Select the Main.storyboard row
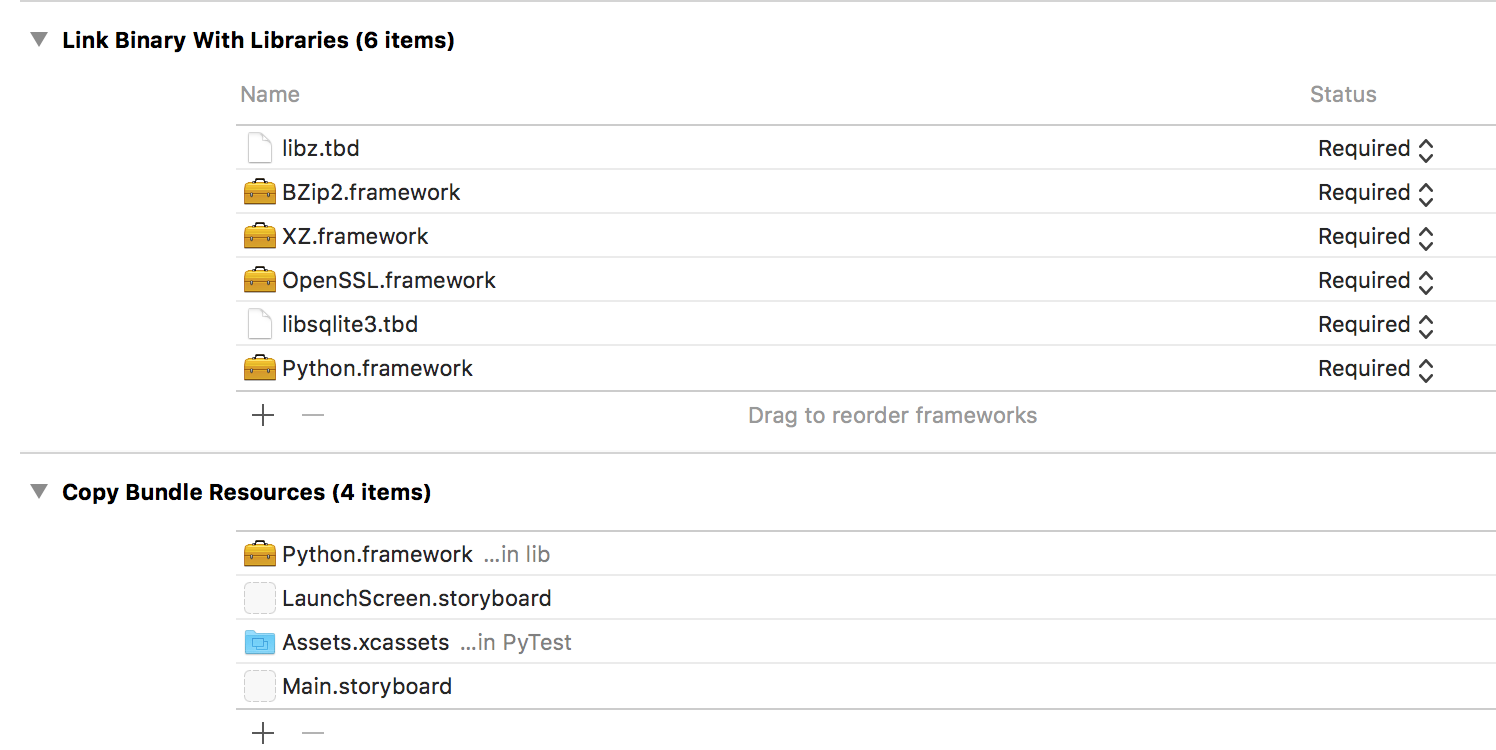The height and width of the screenshot is (750, 1496). point(868,686)
